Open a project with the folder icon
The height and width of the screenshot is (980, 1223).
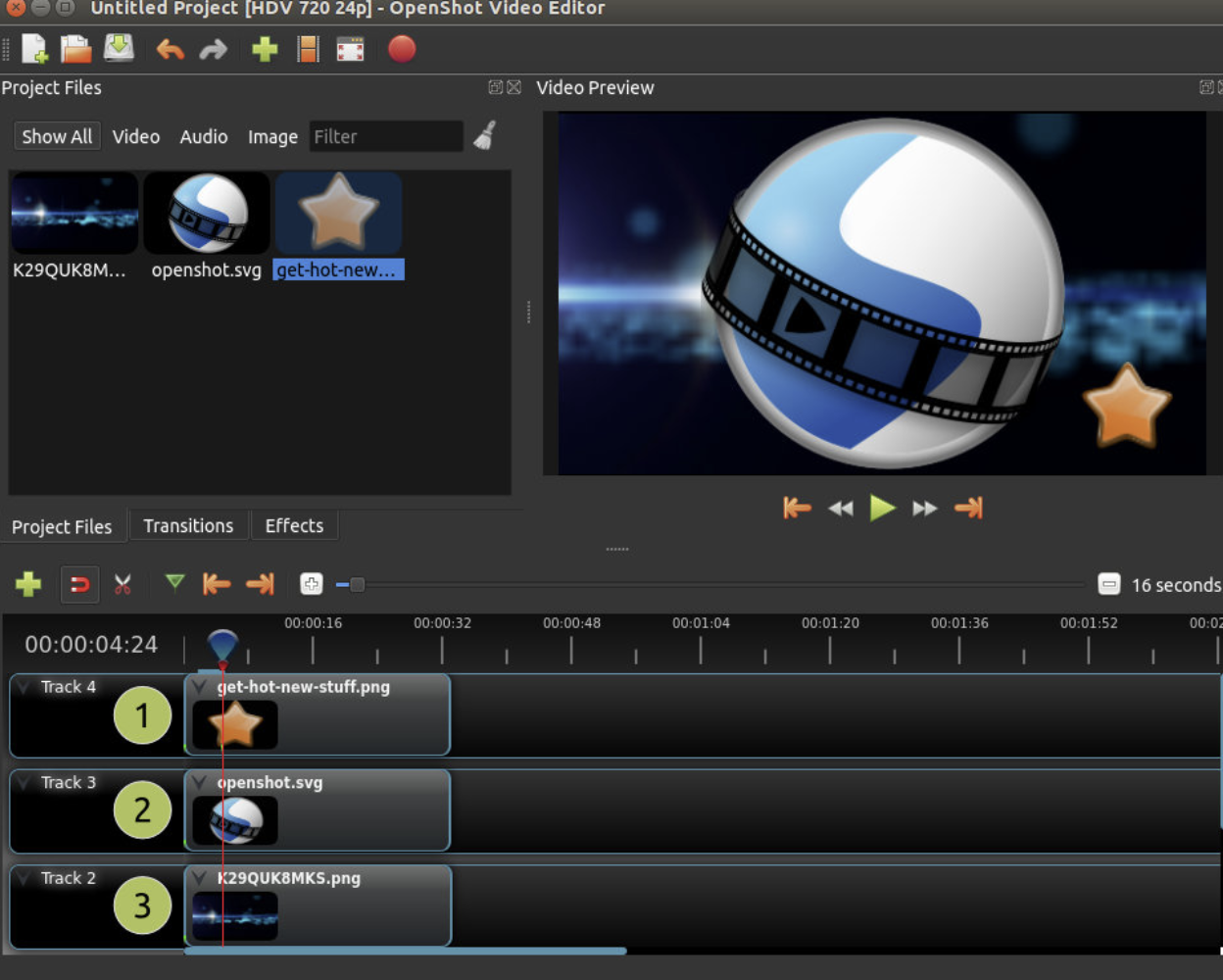coord(75,49)
